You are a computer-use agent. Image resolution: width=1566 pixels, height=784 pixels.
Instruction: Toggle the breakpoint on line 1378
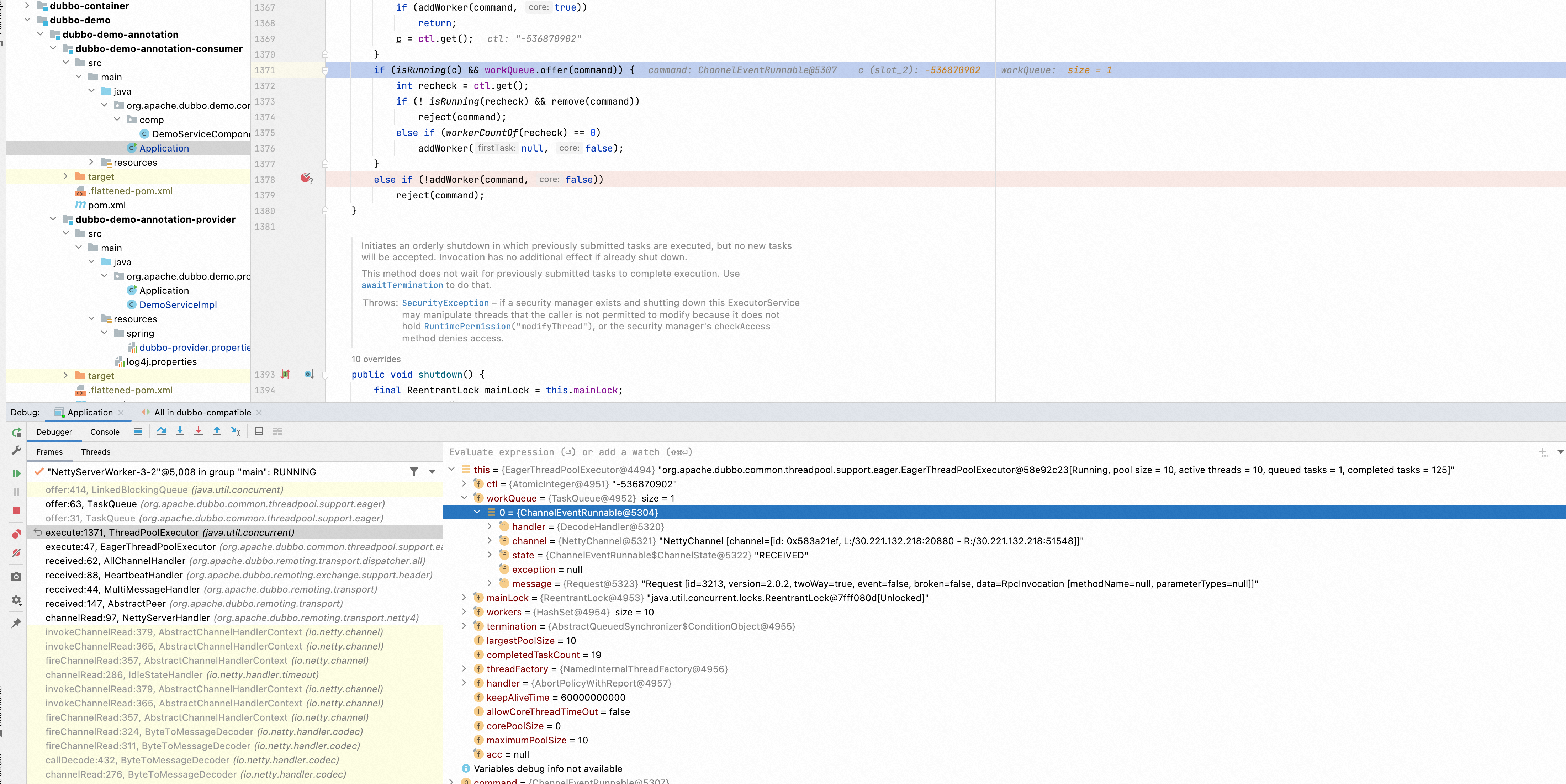306,179
